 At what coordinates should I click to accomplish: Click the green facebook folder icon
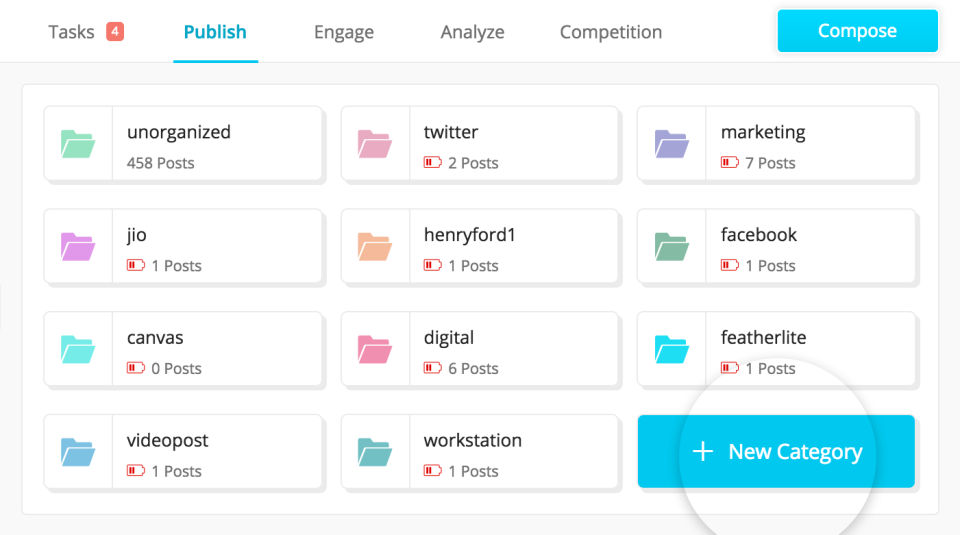671,247
